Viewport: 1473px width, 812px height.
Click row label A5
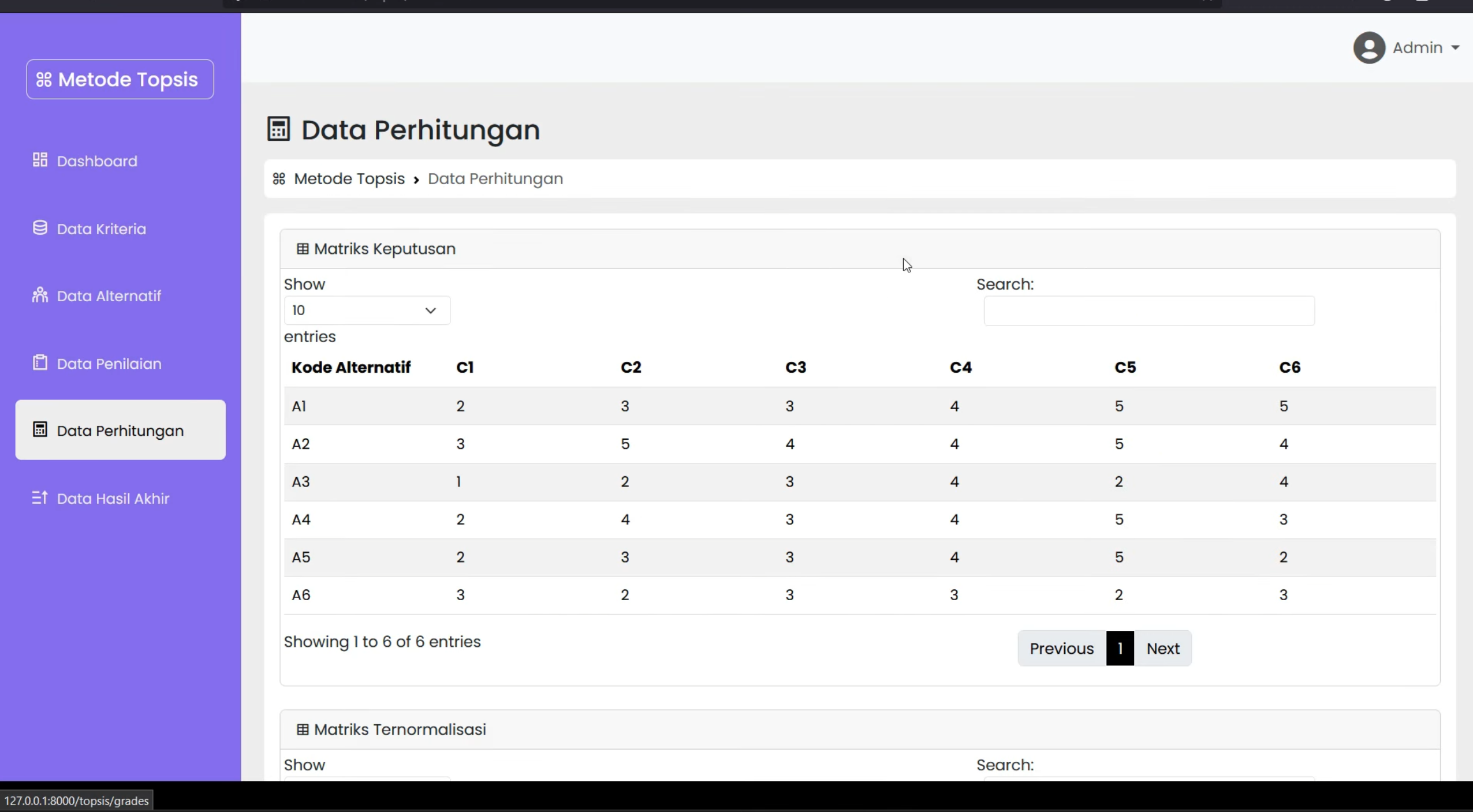coord(301,557)
